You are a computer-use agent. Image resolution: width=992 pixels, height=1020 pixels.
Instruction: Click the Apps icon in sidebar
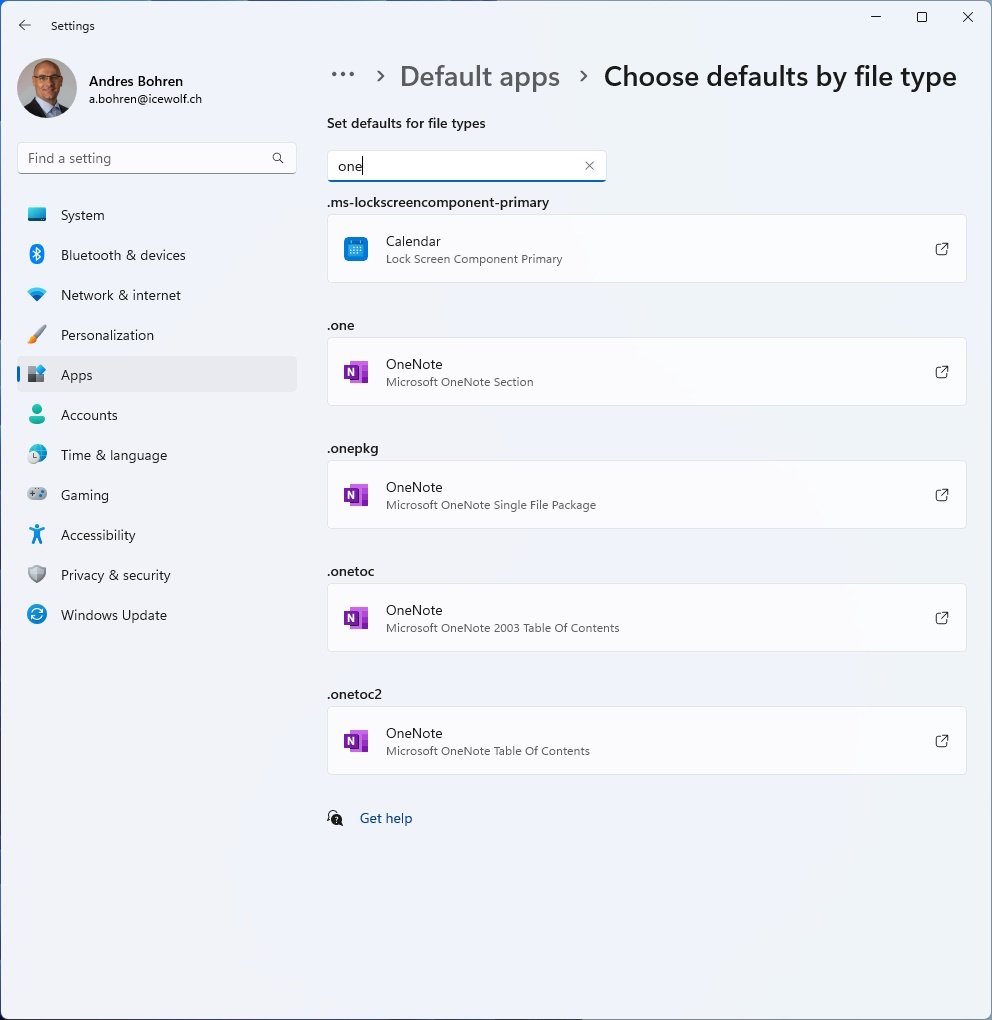click(37, 374)
